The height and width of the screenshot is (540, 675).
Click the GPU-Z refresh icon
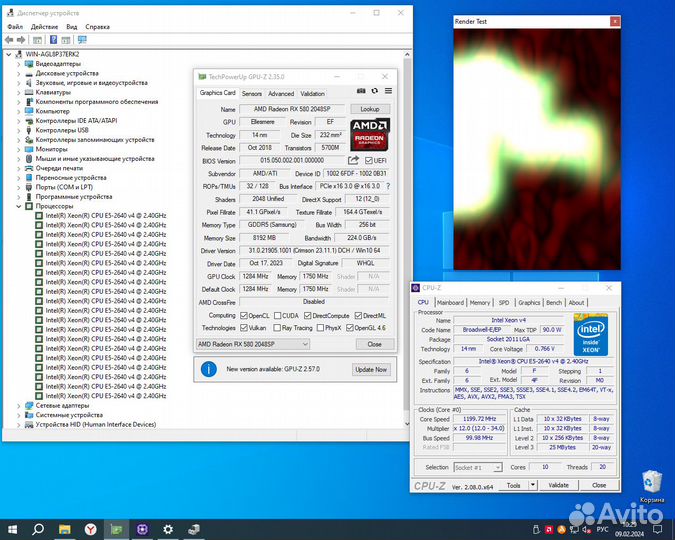tap(374, 92)
